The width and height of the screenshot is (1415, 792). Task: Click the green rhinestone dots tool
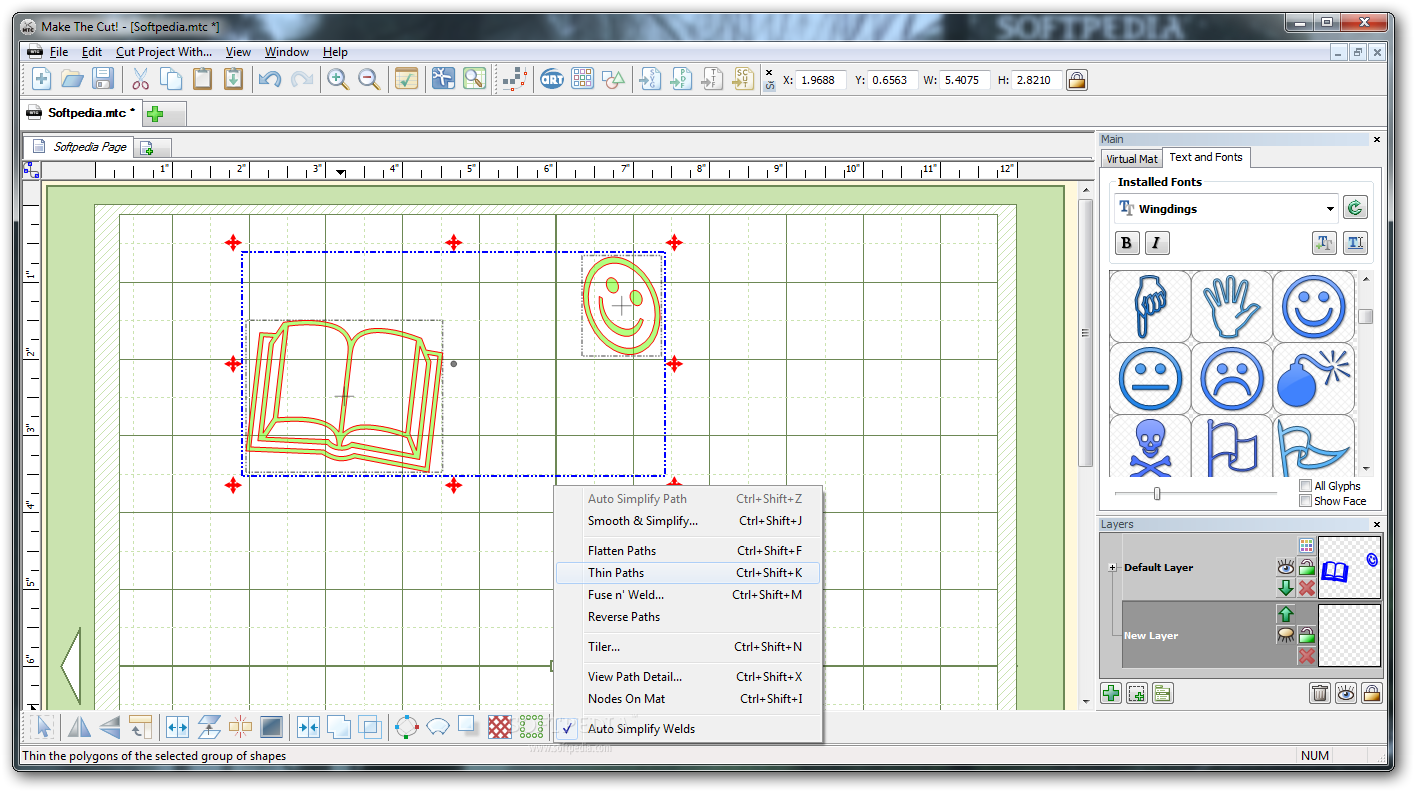point(532,727)
